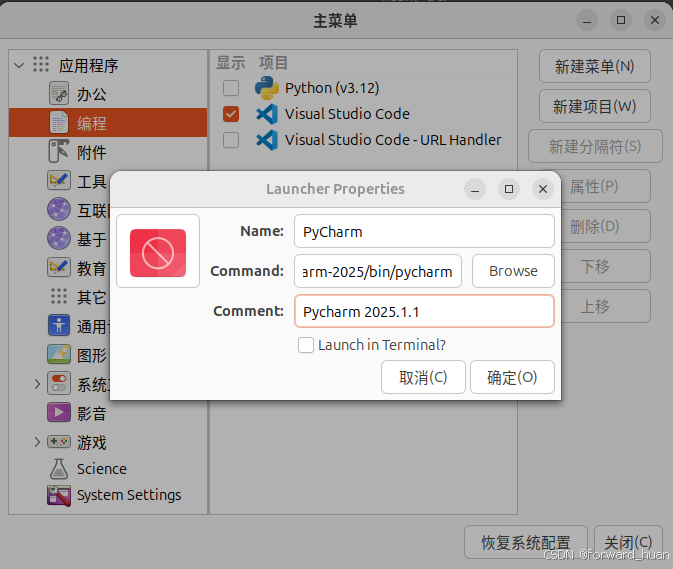Click the 图形 picture category icon

point(59,354)
